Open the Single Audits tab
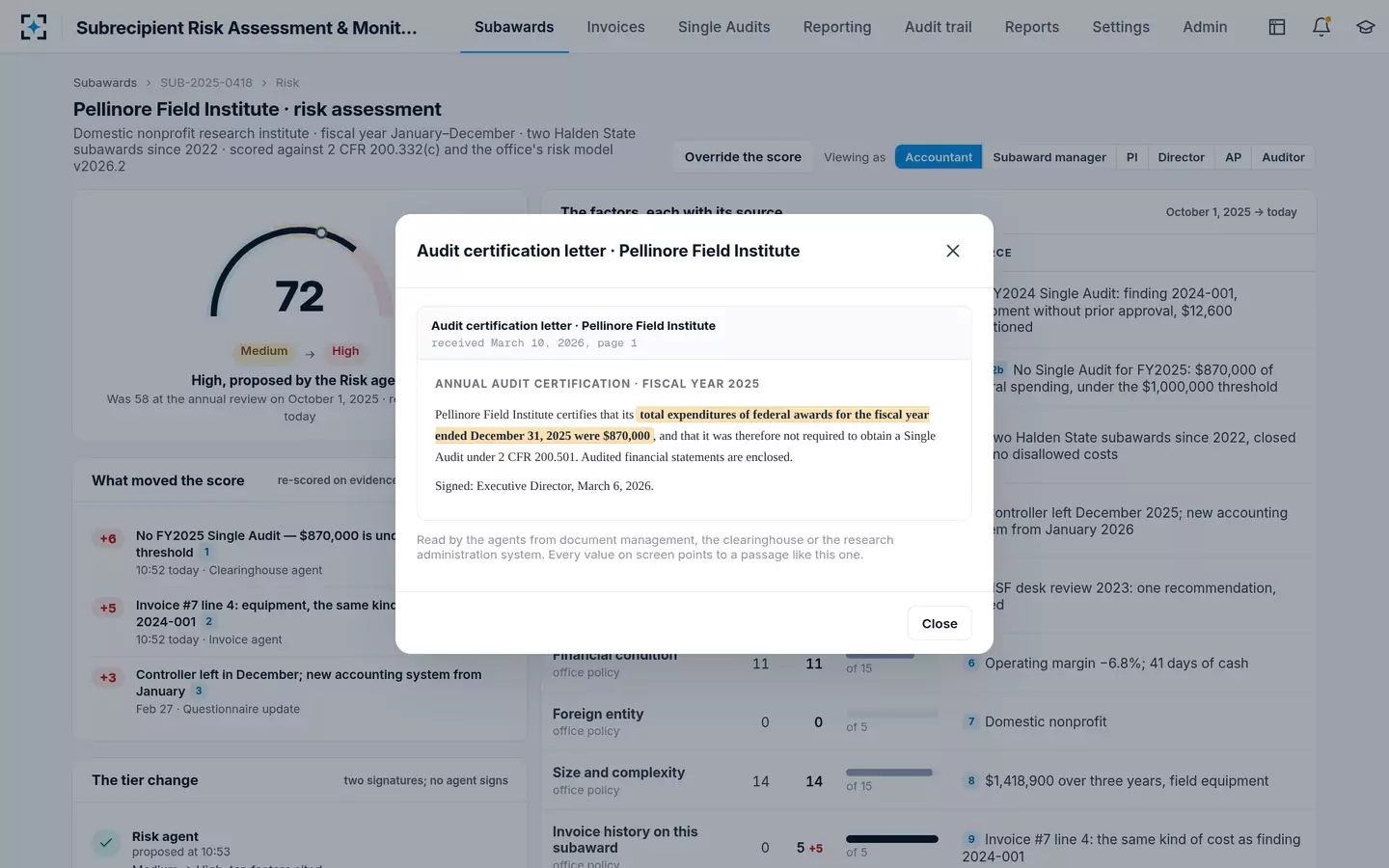This screenshot has width=1389, height=868. point(723,27)
